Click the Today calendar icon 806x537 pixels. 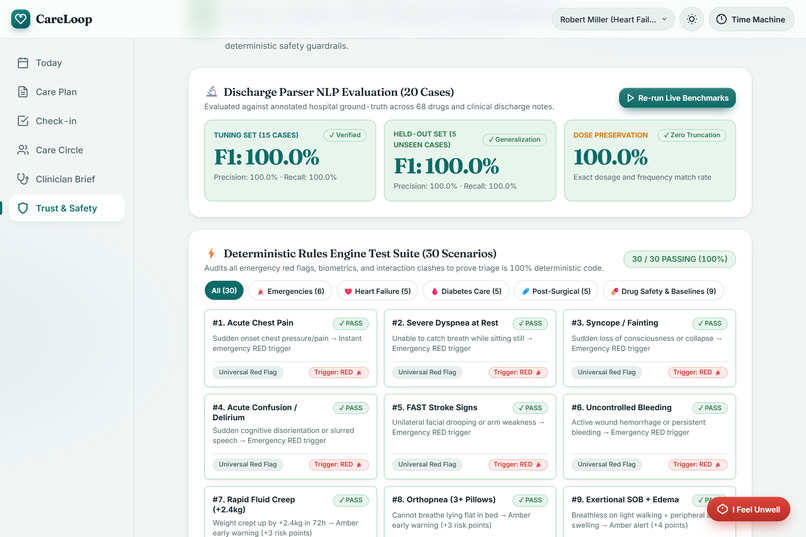[x=23, y=63]
